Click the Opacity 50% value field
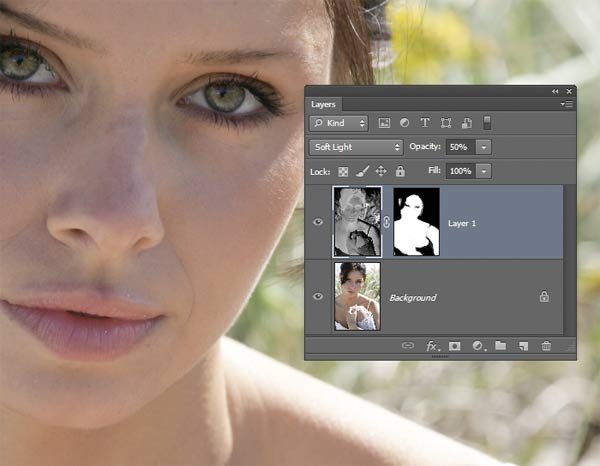Screen dimensions: 600x466 point(458,147)
